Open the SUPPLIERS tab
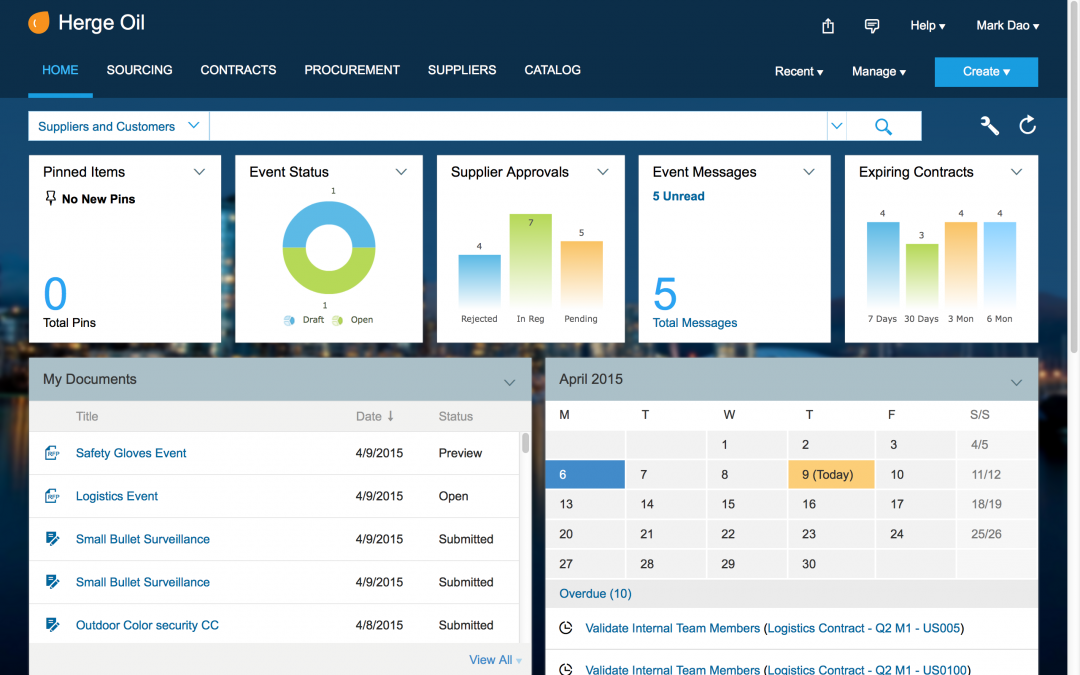 tap(462, 70)
